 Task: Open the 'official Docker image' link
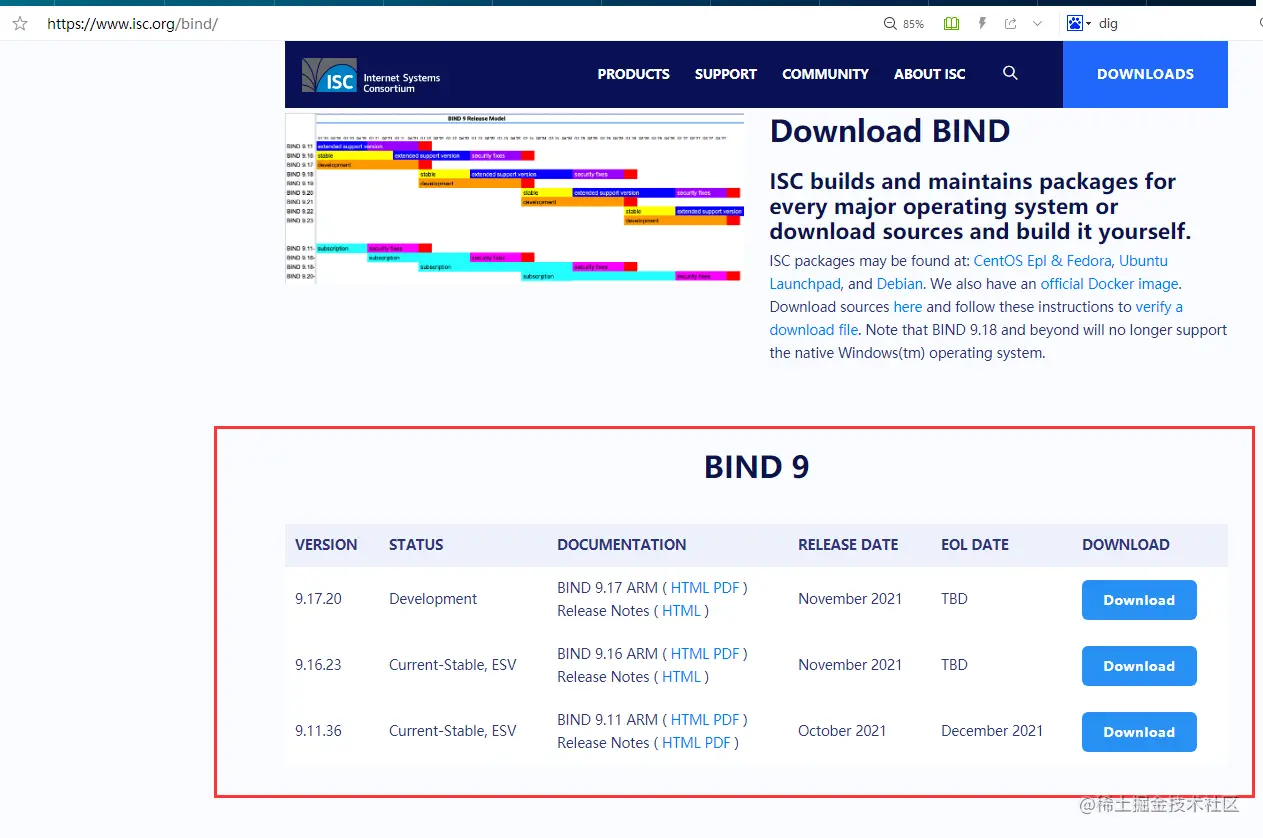(x=1109, y=284)
